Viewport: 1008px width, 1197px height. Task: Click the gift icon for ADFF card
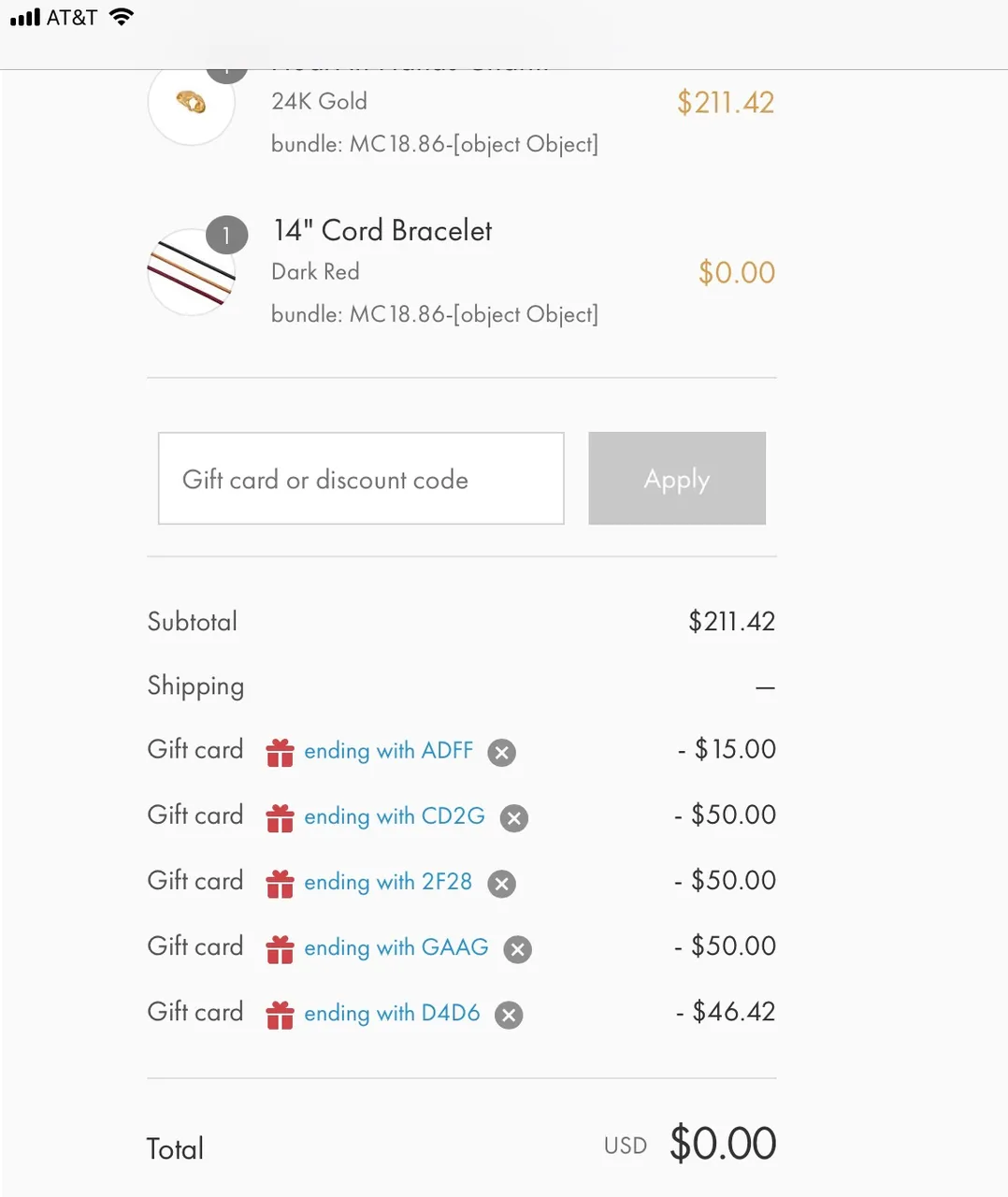coord(281,752)
